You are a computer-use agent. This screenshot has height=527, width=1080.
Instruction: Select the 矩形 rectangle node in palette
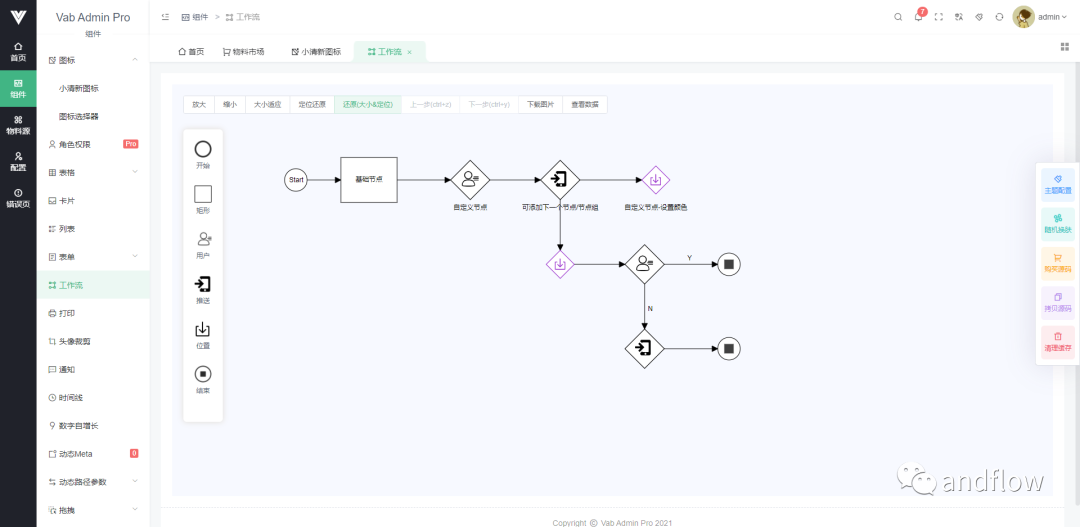pyautogui.click(x=203, y=194)
